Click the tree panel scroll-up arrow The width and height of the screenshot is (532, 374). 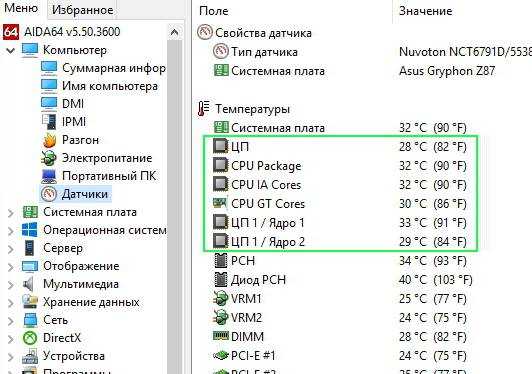(x=174, y=33)
